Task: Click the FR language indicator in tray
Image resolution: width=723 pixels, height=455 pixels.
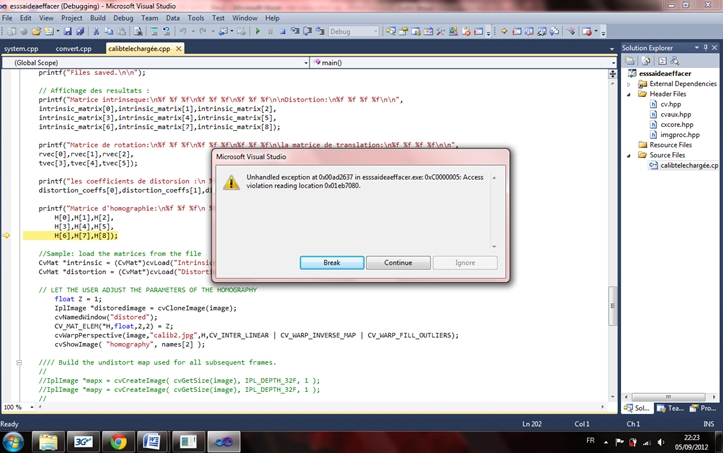Action: pyautogui.click(x=590, y=441)
